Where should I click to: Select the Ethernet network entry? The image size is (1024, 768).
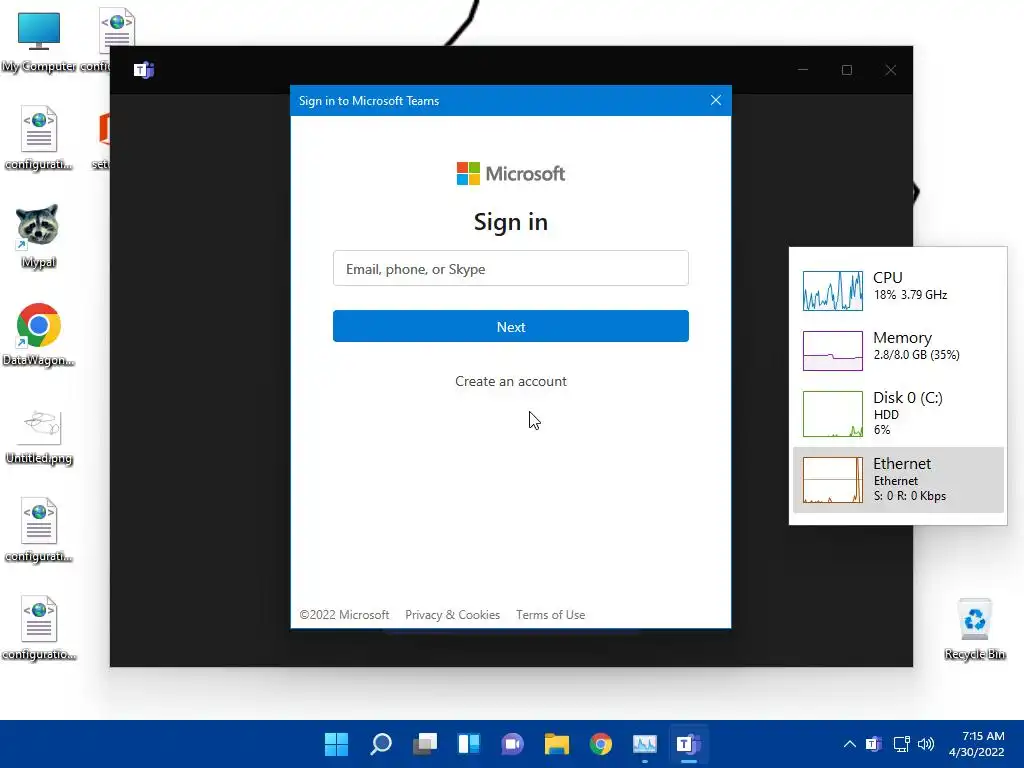[898, 480]
